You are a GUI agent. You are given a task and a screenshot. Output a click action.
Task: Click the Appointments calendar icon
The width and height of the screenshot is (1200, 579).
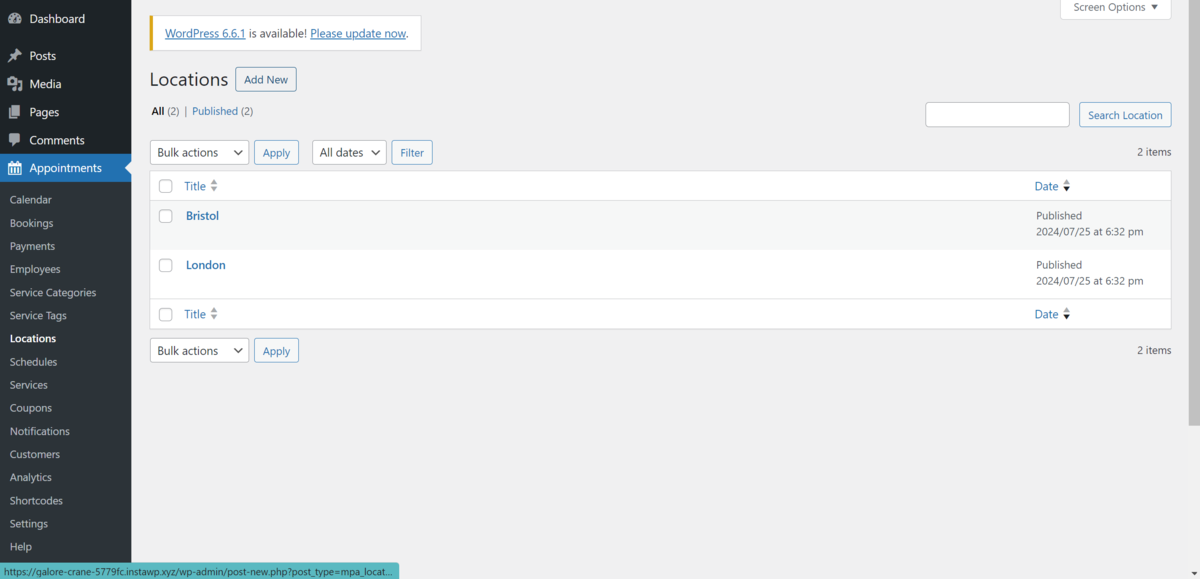(x=15, y=168)
